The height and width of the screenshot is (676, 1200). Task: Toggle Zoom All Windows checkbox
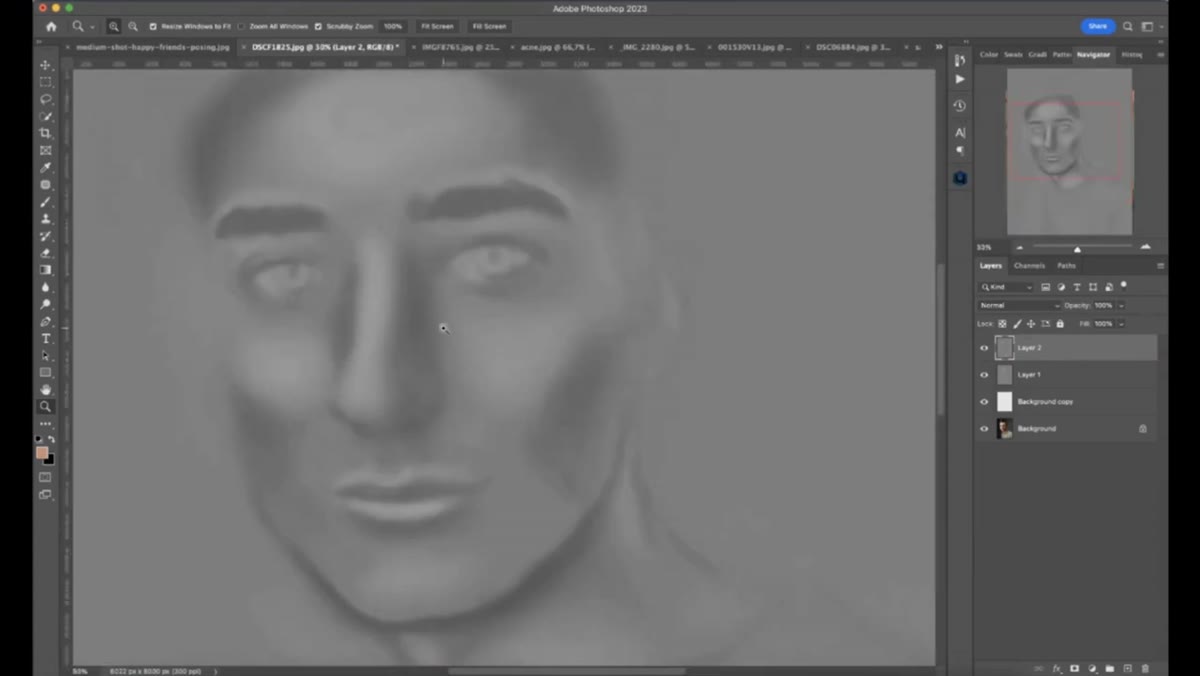pyautogui.click(x=242, y=26)
